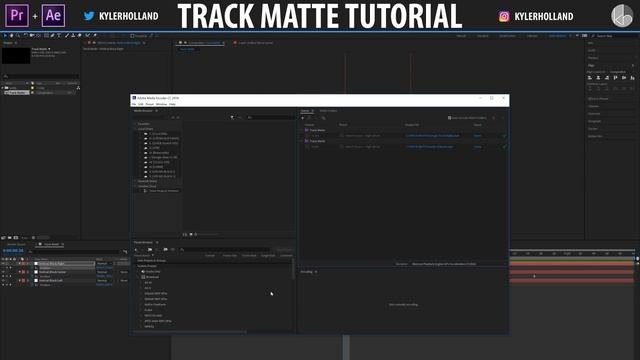Click Create New Preset Group folder icon
This screenshot has height=360, width=640.
click(x=150, y=249)
